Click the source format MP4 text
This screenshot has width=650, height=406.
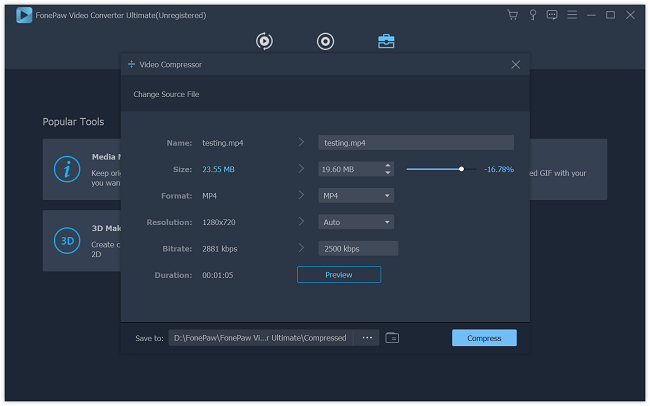coord(209,196)
